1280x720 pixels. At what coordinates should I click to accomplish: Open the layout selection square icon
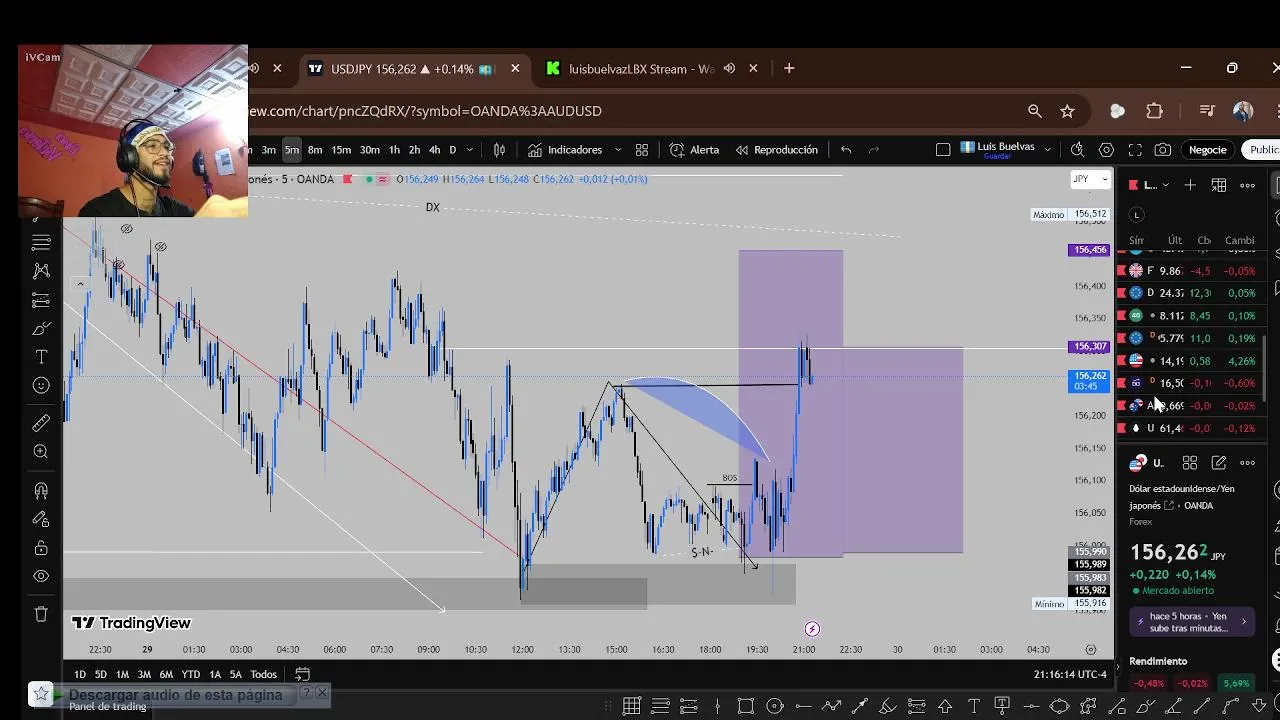coord(943,150)
